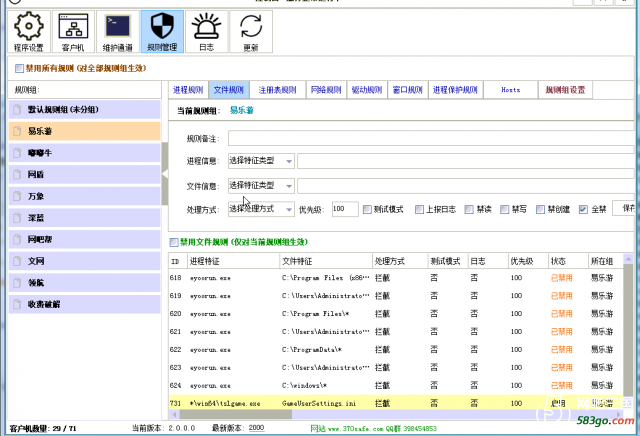Click the clipboard icon beside 嘟嘟牛 group
Image resolution: width=640 pixels, height=436 pixels.
click(17, 153)
